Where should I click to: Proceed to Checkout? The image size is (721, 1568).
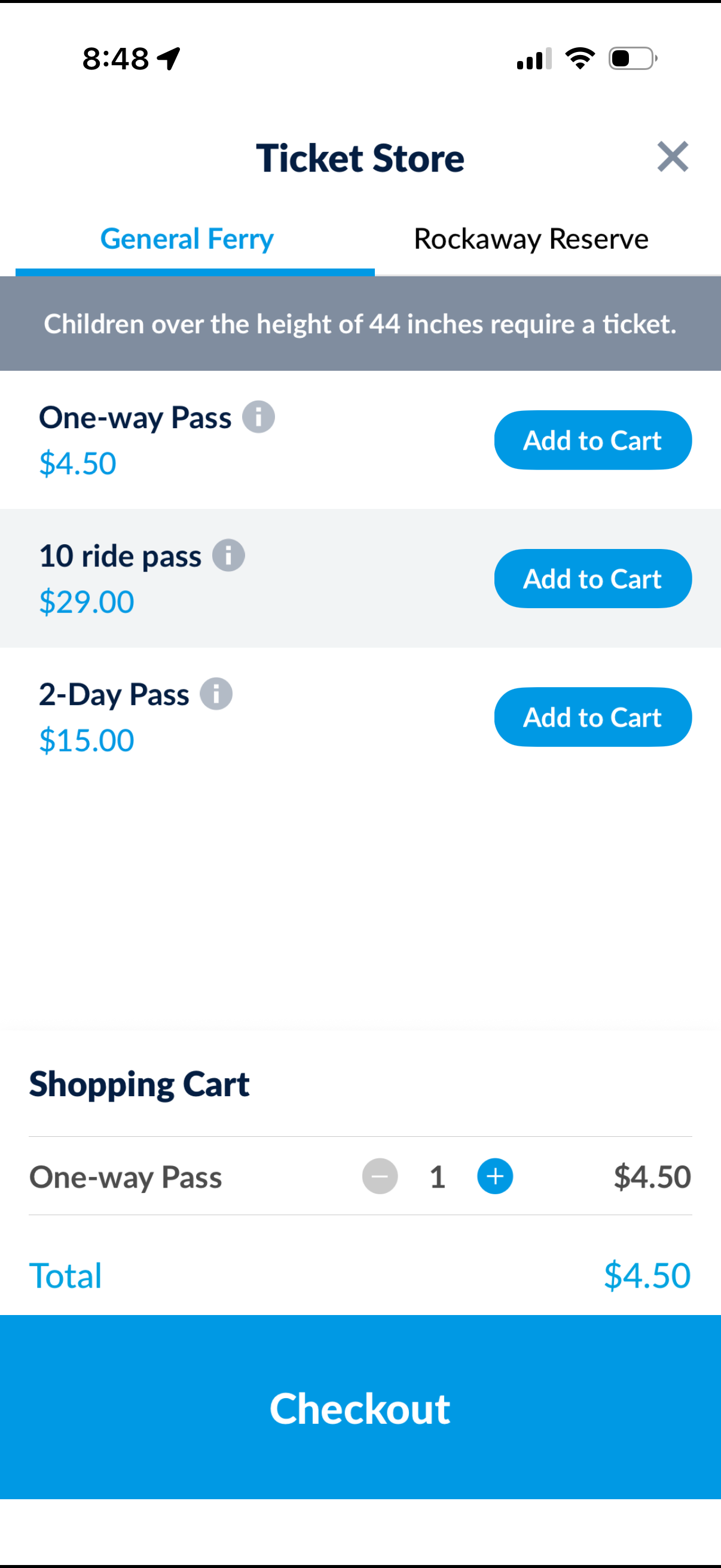(360, 1408)
